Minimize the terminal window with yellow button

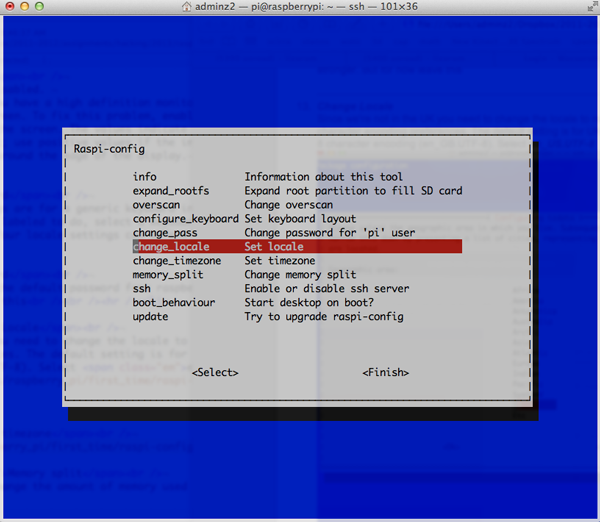(x=24, y=6)
